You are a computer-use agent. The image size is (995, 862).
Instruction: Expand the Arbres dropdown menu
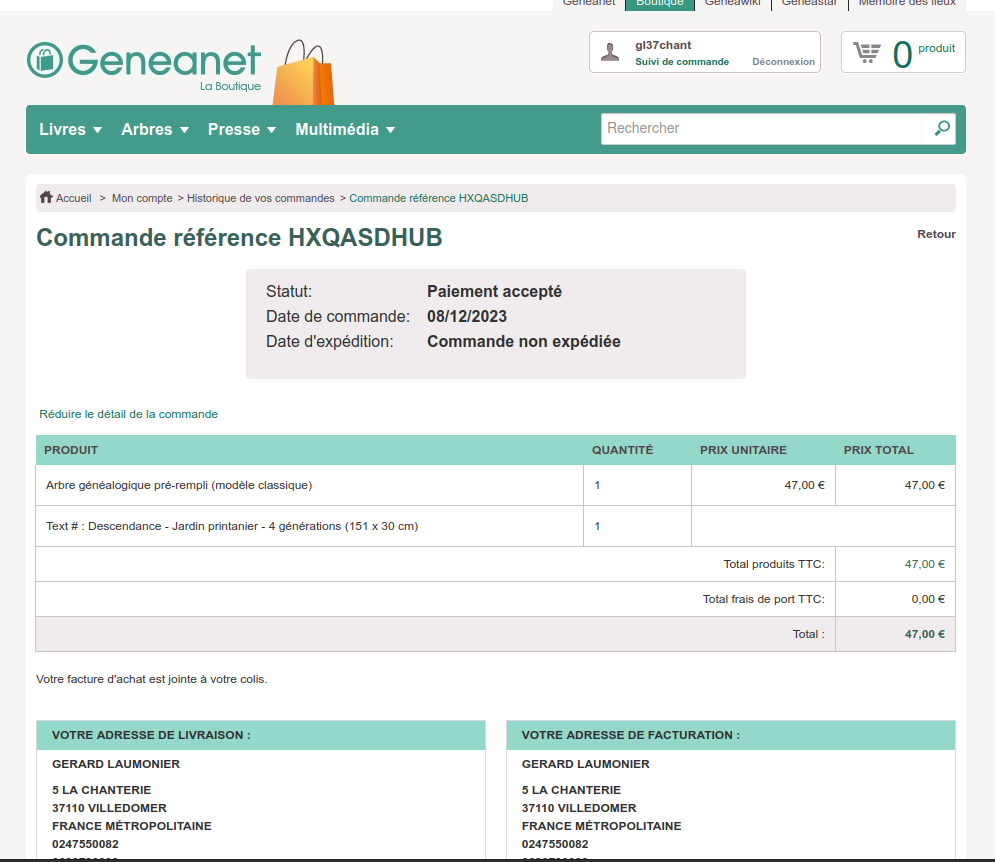pos(155,130)
